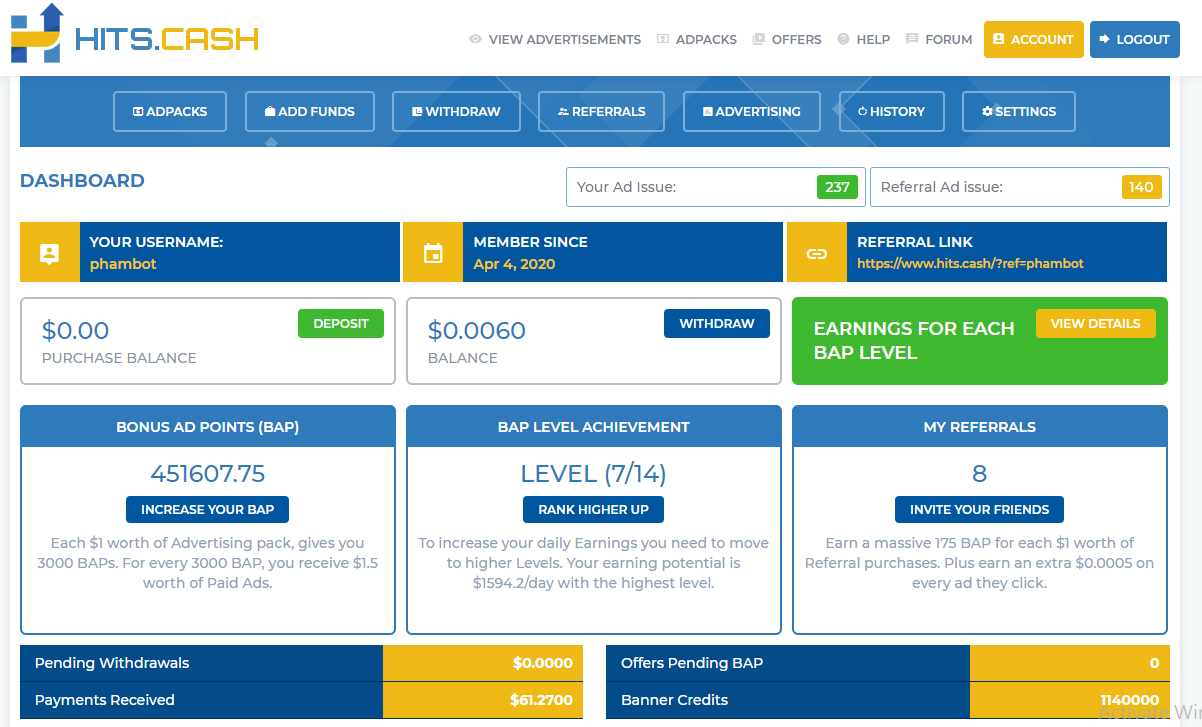Viewport: 1202px width, 727px height.
Task: Click the LEVEL (7/14) text
Action: click(594, 473)
